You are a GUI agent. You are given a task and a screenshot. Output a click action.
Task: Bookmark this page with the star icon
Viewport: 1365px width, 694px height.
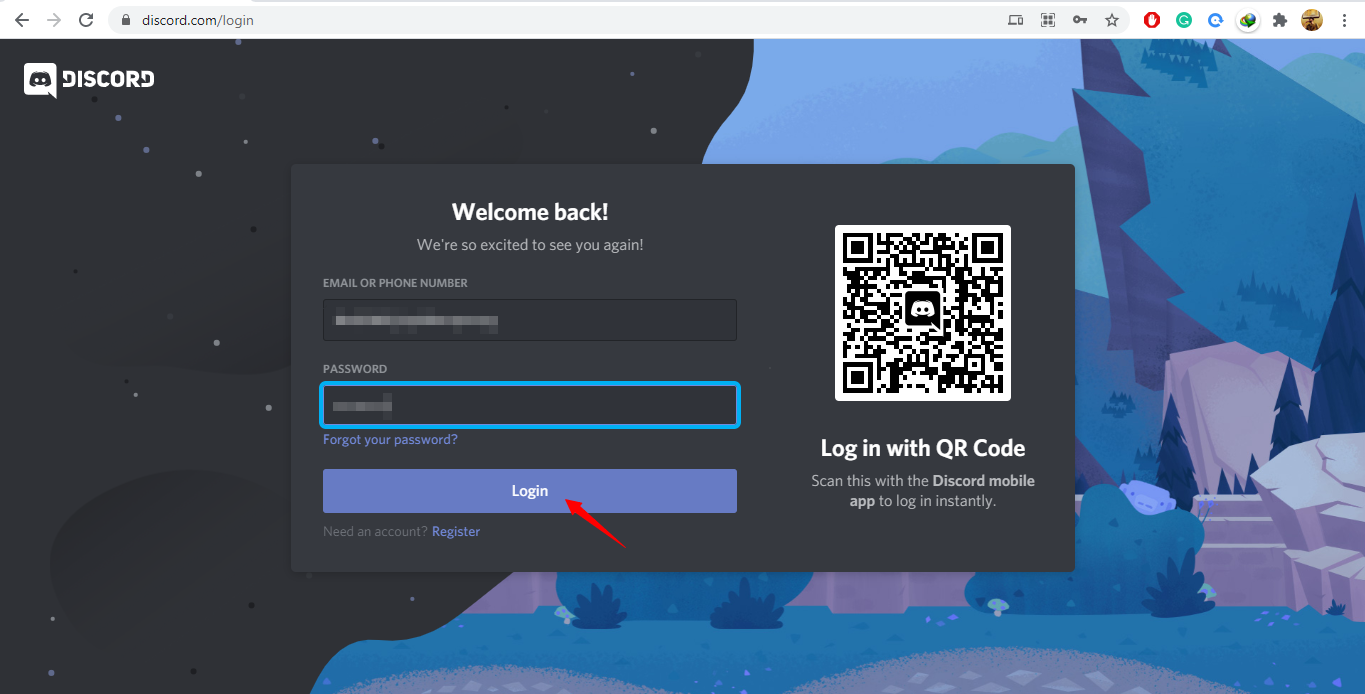click(x=1111, y=20)
